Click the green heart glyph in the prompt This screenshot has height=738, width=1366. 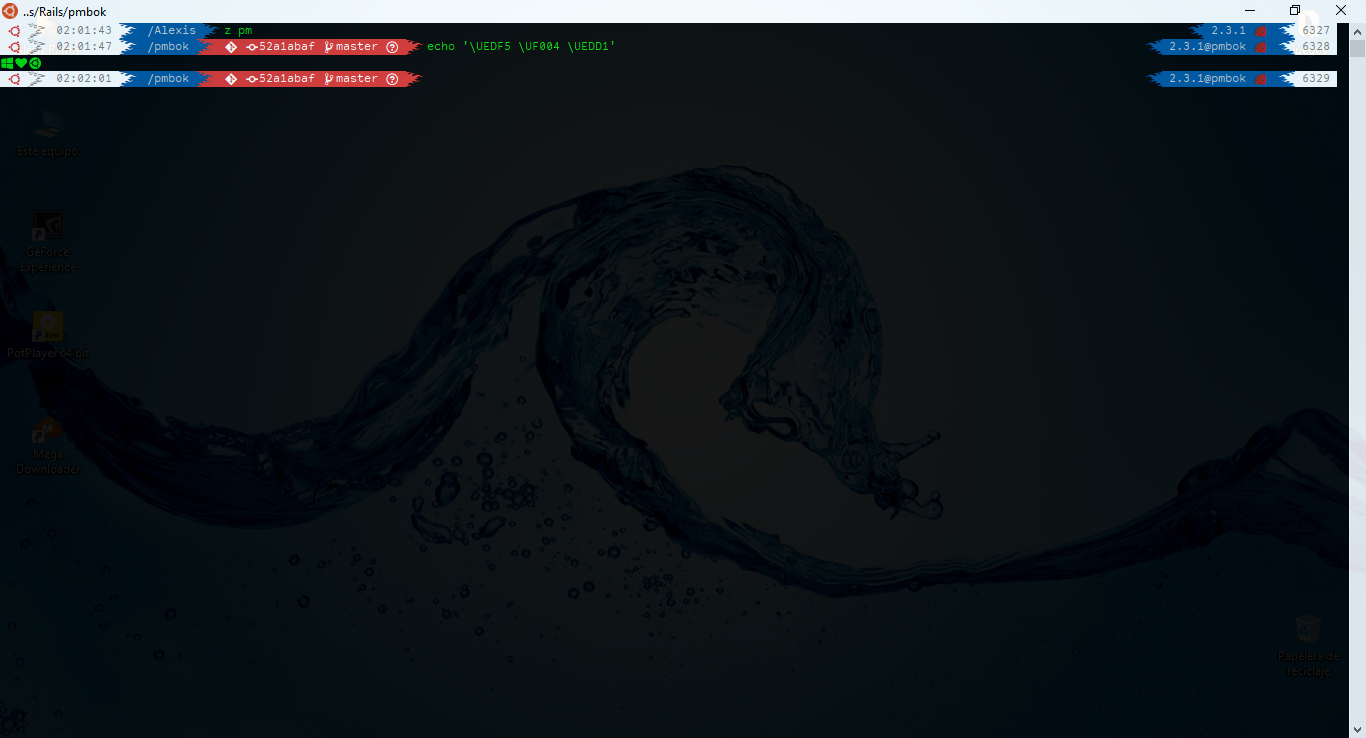tap(20, 62)
